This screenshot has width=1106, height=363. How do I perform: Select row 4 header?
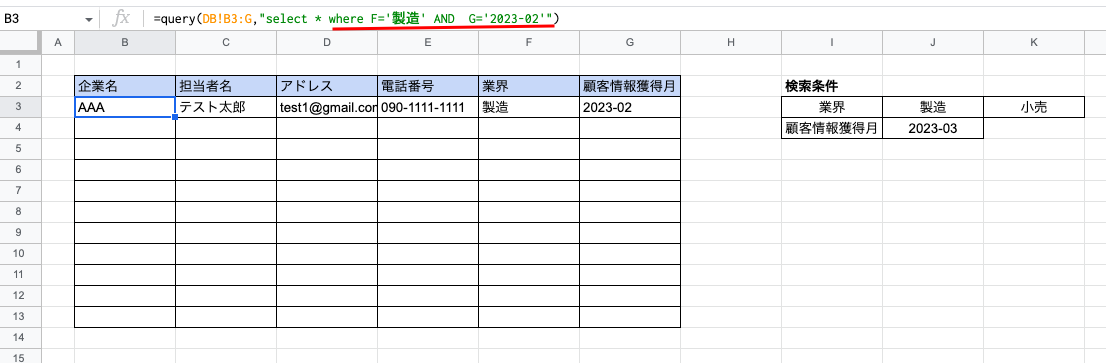21,128
